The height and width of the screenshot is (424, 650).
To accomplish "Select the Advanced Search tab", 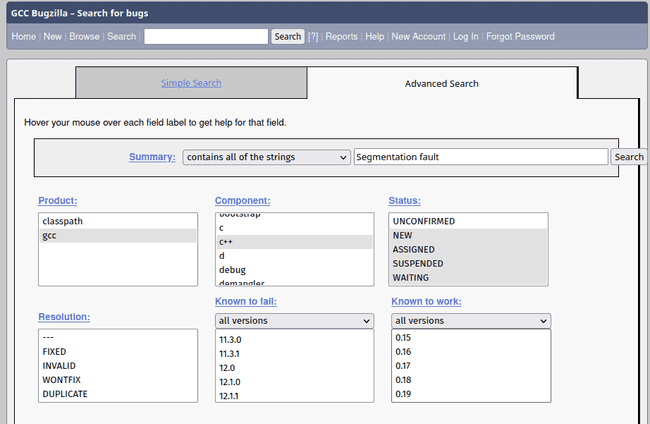I will click(x=441, y=84).
